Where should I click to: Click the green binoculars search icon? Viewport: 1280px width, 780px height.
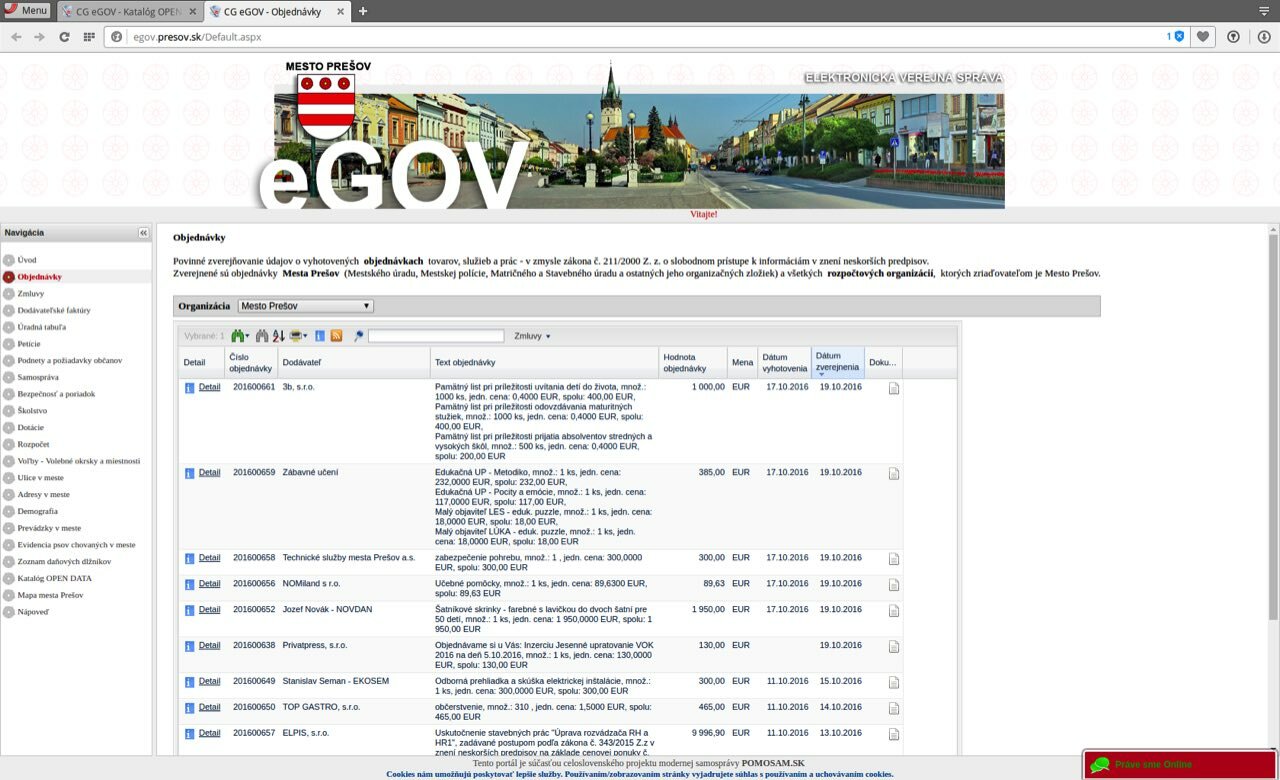pos(238,336)
